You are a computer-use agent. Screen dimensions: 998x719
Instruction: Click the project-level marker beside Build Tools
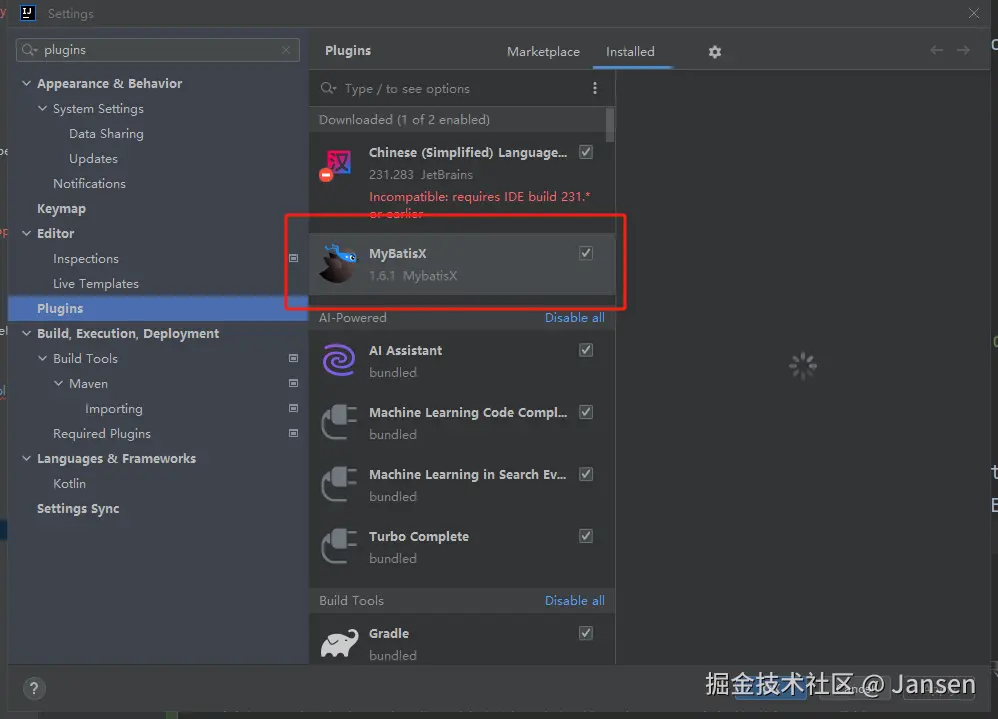293,358
